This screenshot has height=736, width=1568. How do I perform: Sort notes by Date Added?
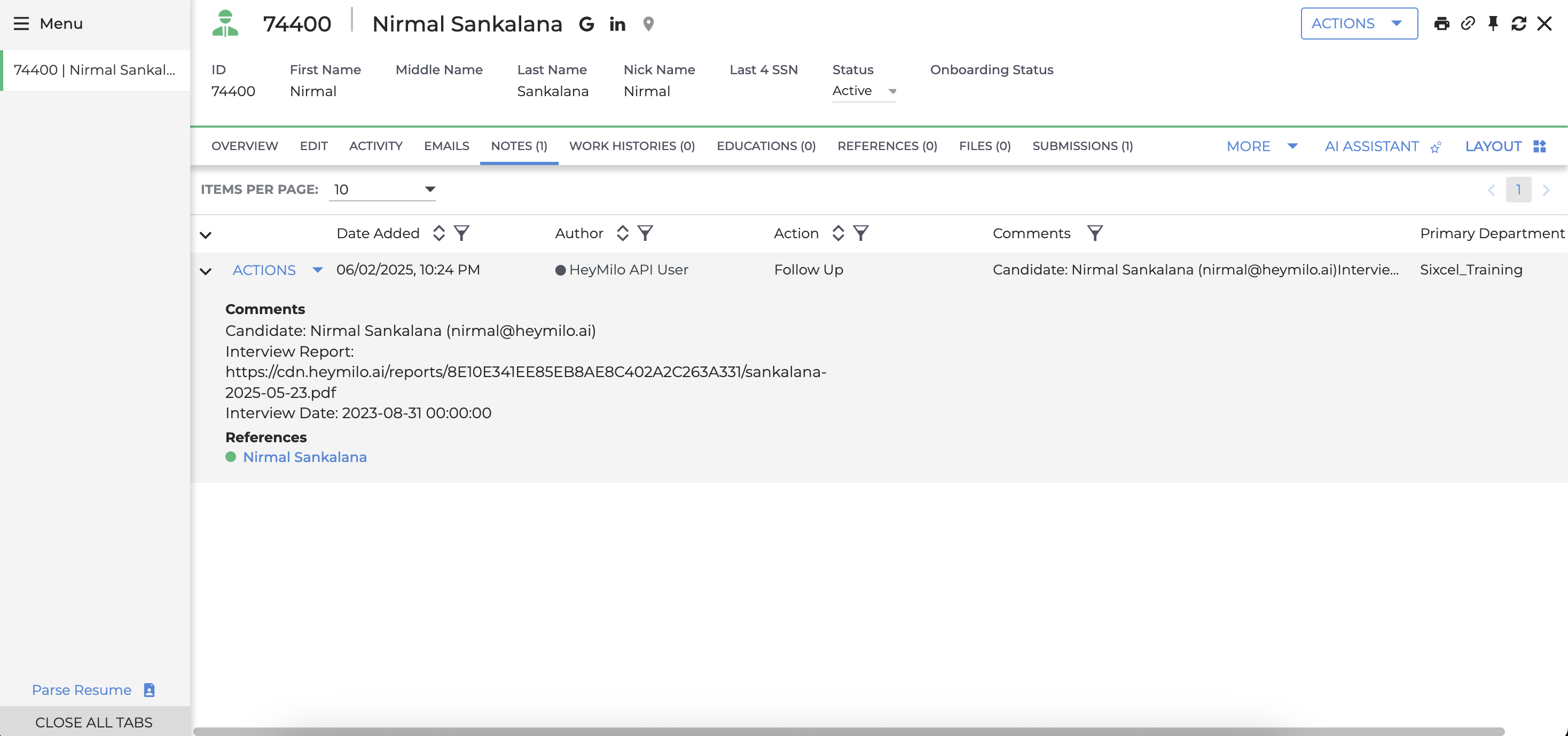[x=438, y=233]
